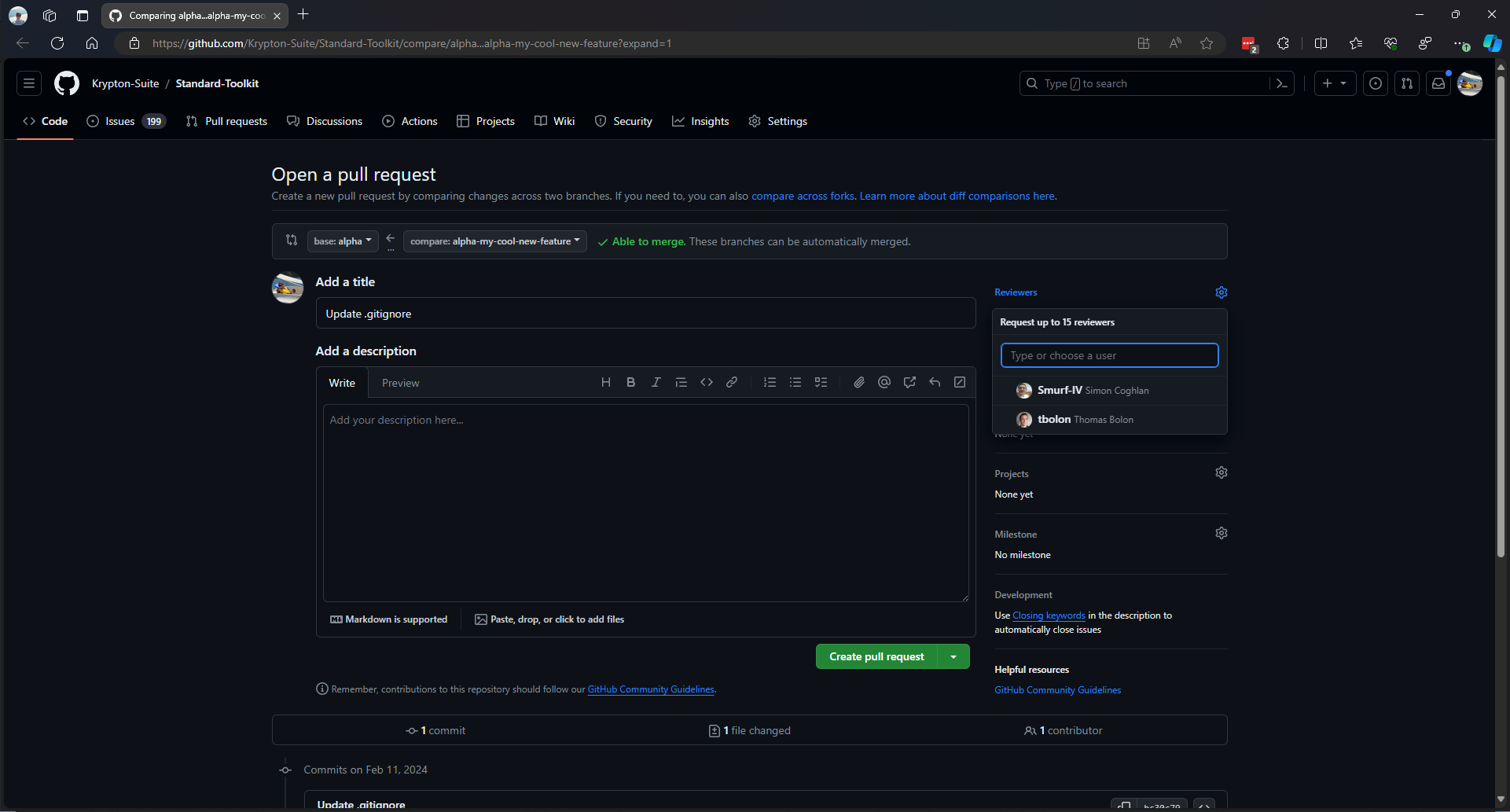Insert a numbered list

coord(770,383)
